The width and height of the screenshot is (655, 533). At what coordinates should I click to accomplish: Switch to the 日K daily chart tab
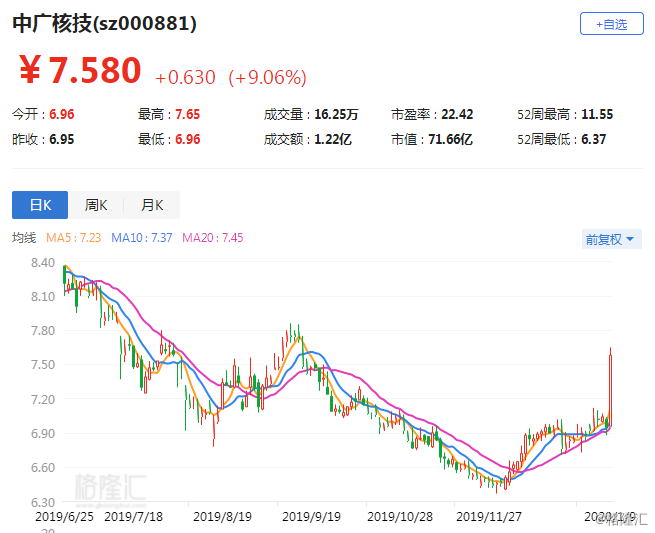coord(40,205)
